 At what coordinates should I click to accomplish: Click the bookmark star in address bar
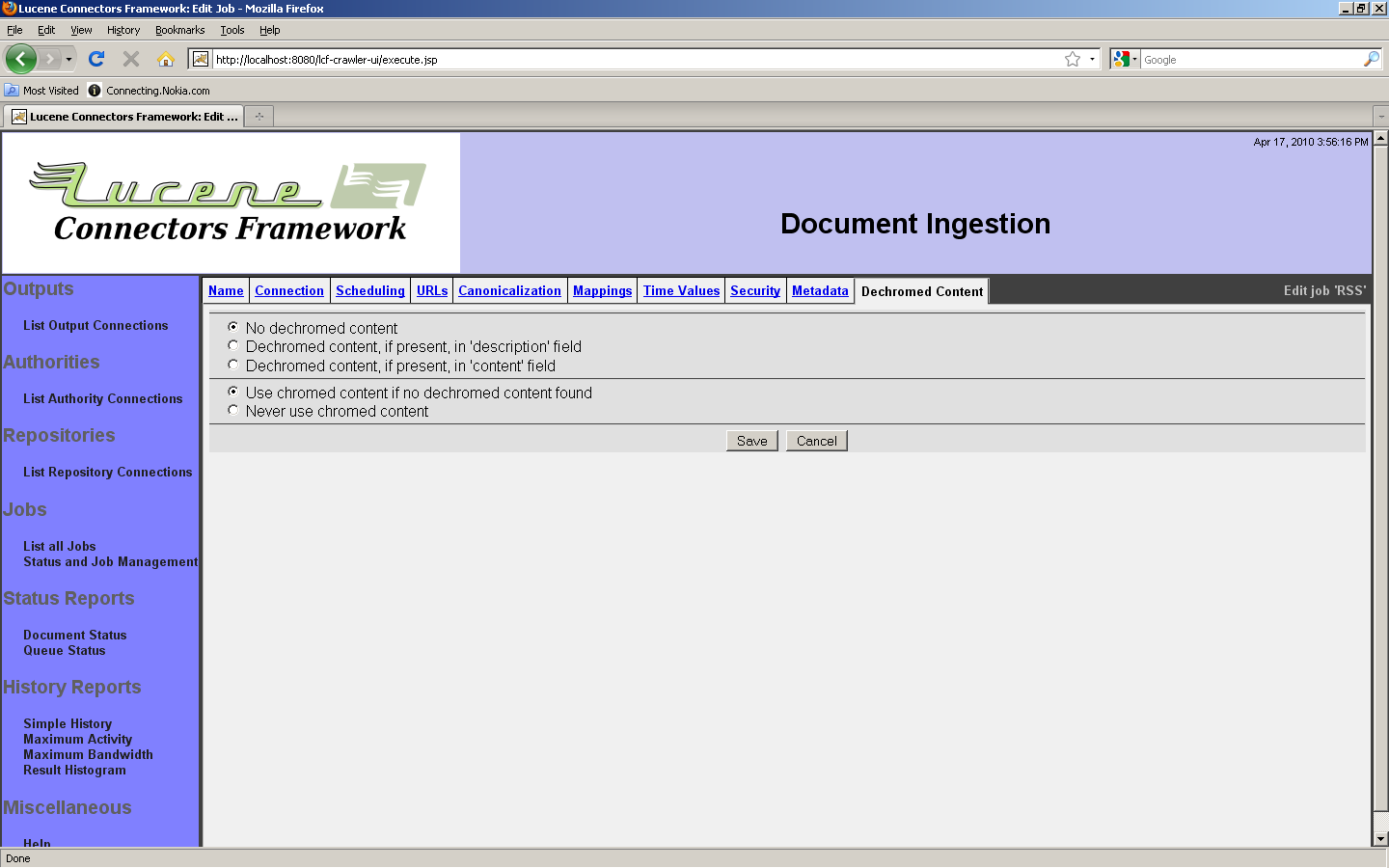1072,59
